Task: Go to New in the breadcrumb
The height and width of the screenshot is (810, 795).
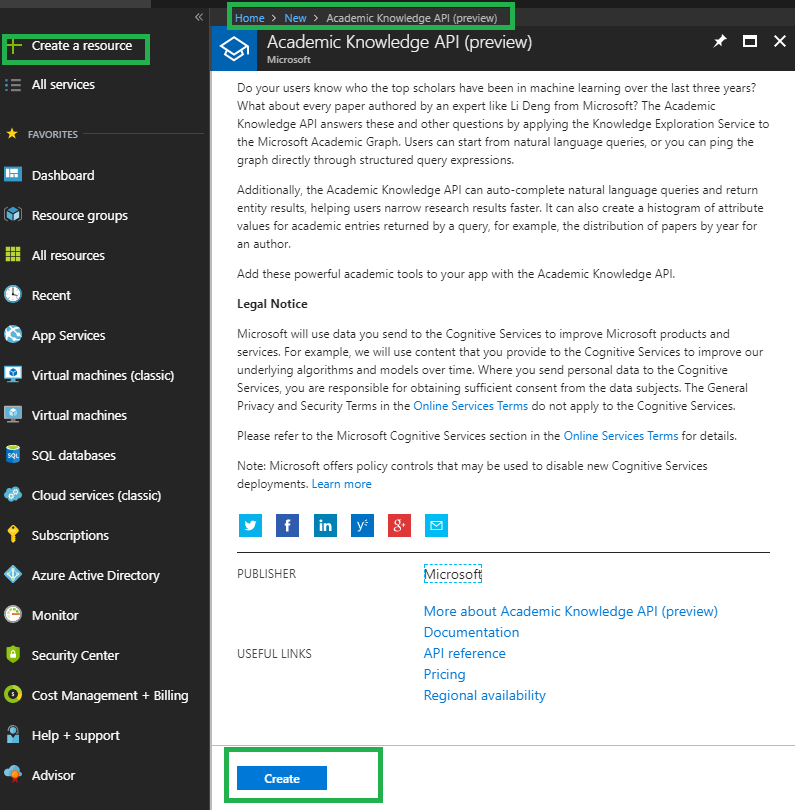Action: coord(295,18)
